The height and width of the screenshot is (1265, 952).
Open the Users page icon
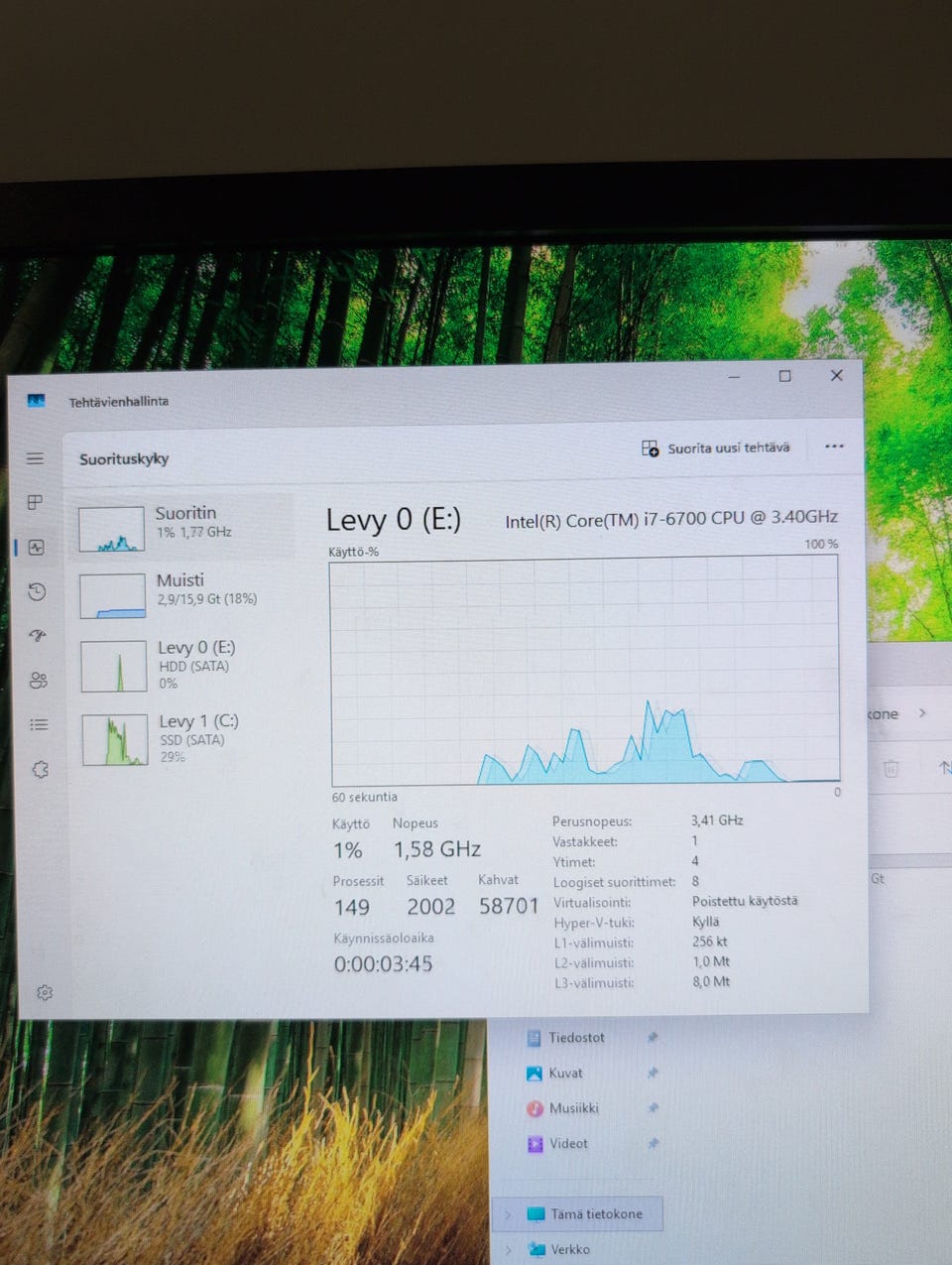[x=39, y=681]
